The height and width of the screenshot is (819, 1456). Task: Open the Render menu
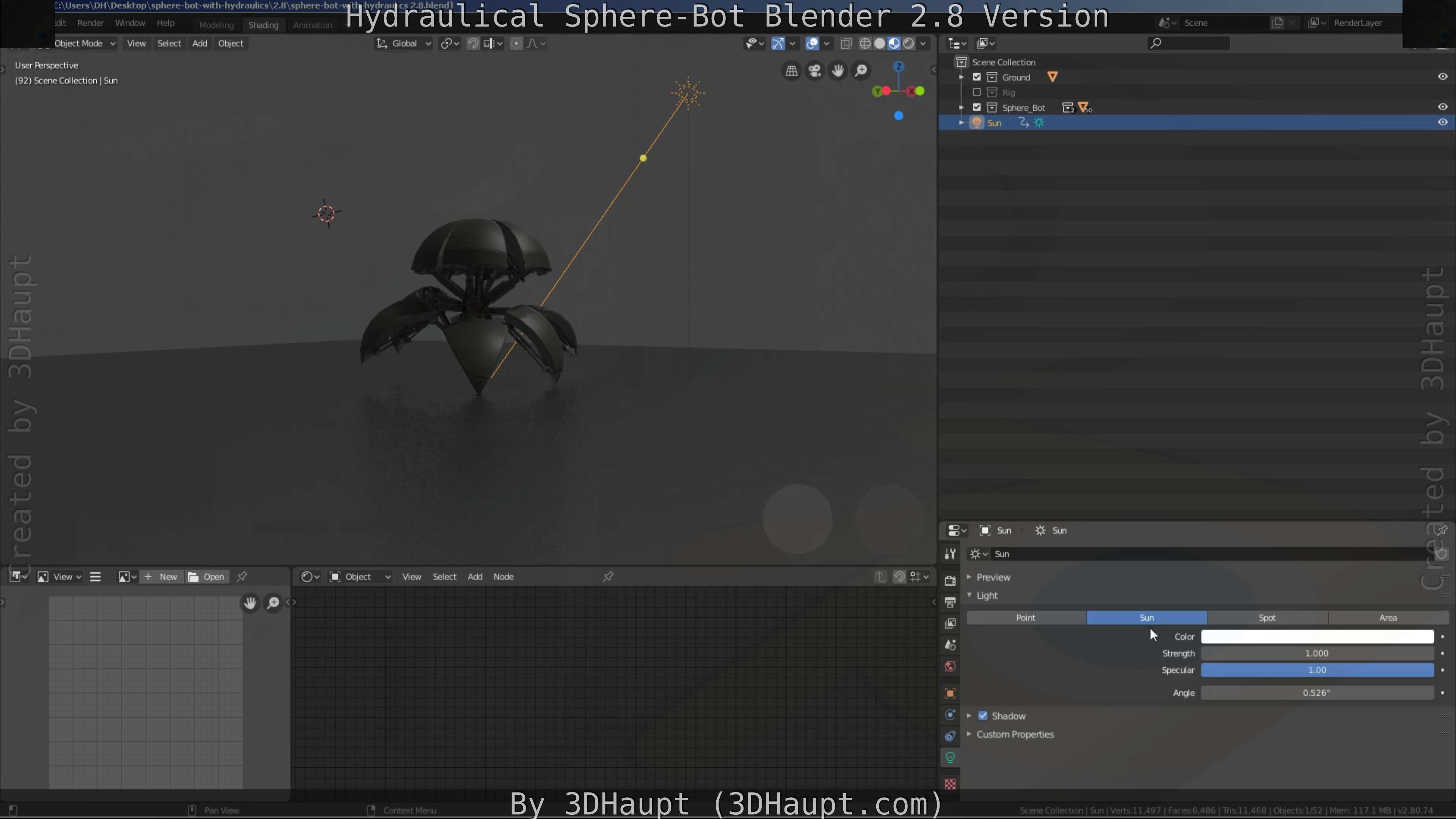click(x=91, y=23)
